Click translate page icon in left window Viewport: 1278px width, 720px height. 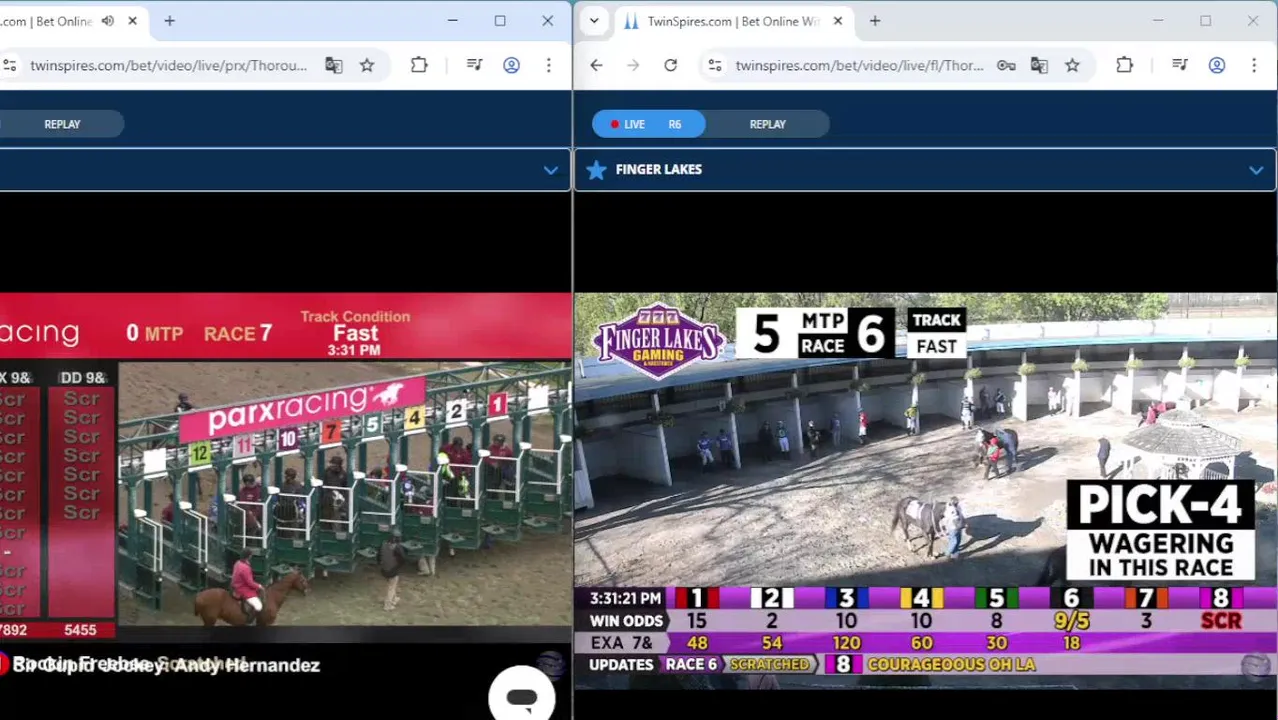point(333,65)
